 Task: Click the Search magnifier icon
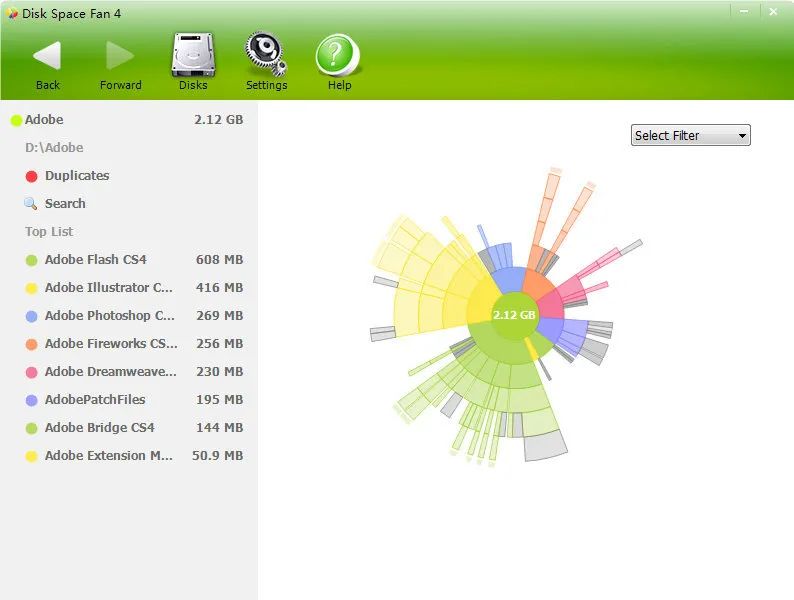[x=31, y=204]
